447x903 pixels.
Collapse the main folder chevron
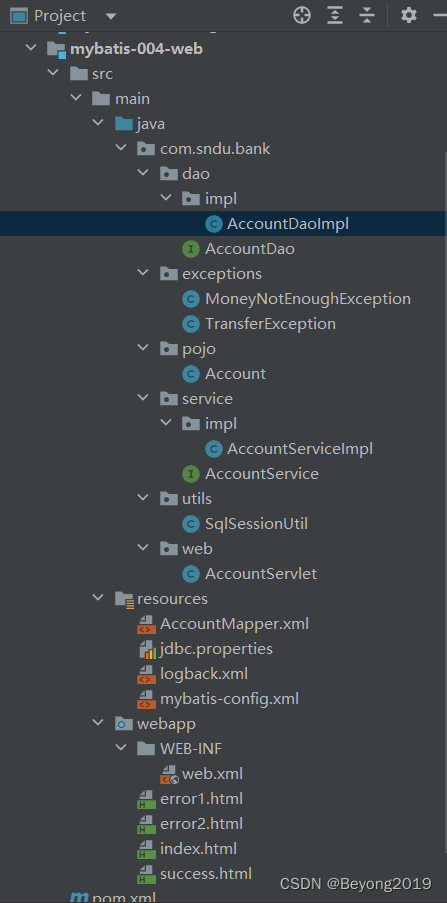coord(76,98)
